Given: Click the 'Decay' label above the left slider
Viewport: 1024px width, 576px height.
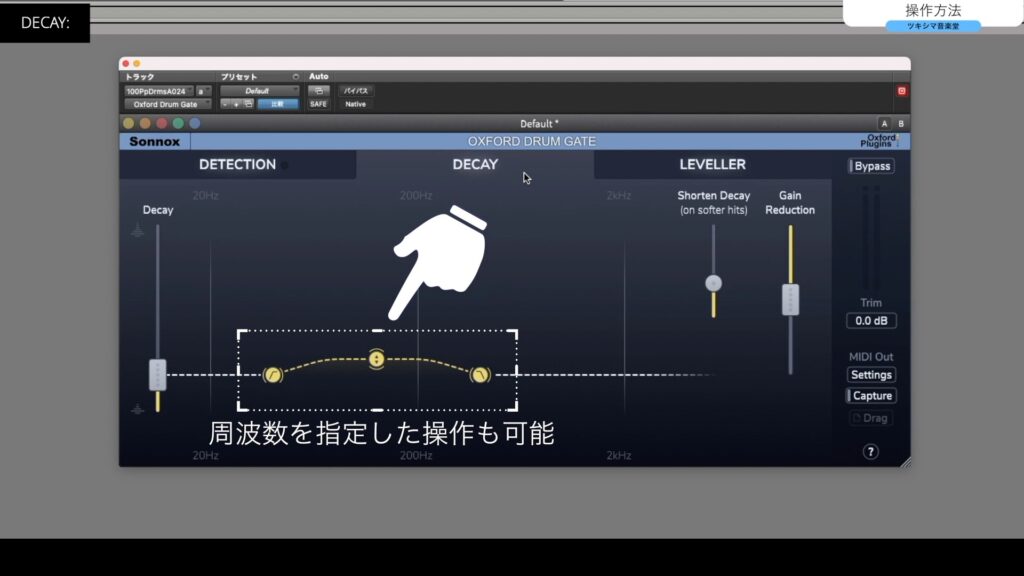Looking at the screenshot, I should click(158, 210).
